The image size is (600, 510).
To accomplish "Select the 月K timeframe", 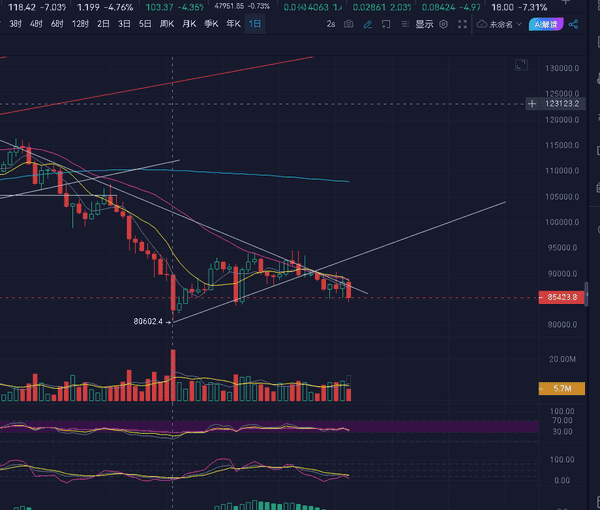I will (x=189, y=23).
